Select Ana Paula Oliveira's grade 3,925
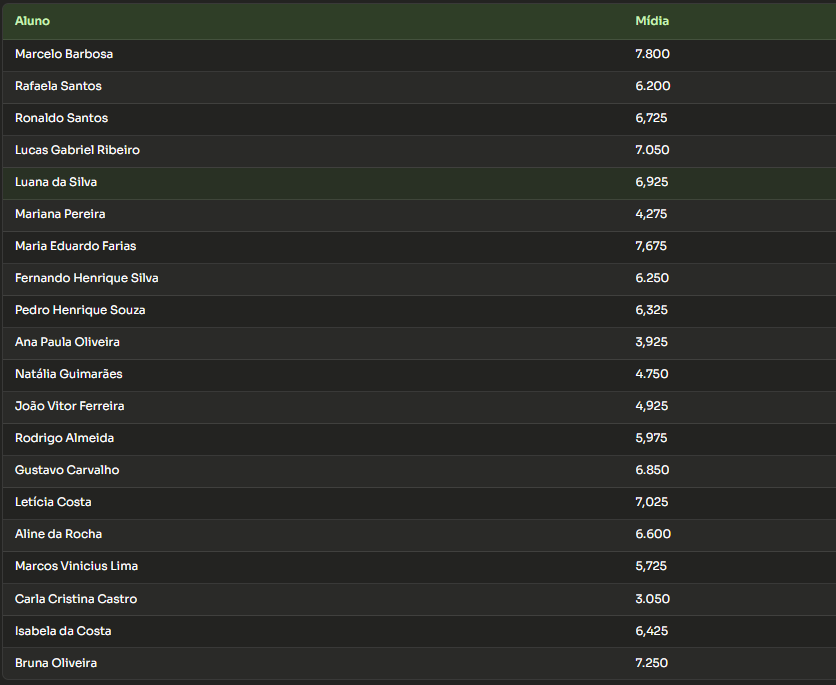The image size is (836, 685). (x=651, y=342)
